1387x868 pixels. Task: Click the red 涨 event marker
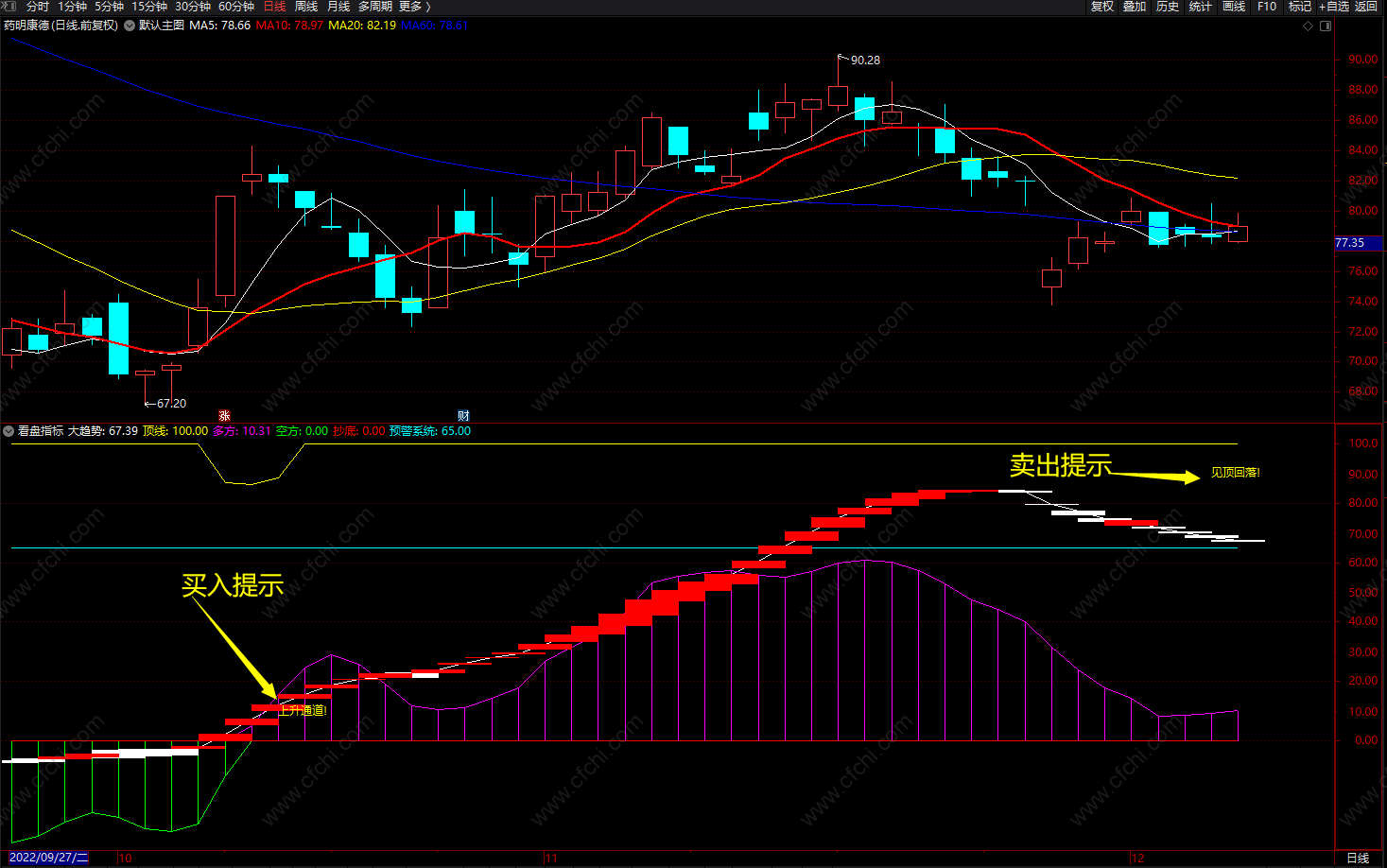pyautogui.click(x=225, y=416)
